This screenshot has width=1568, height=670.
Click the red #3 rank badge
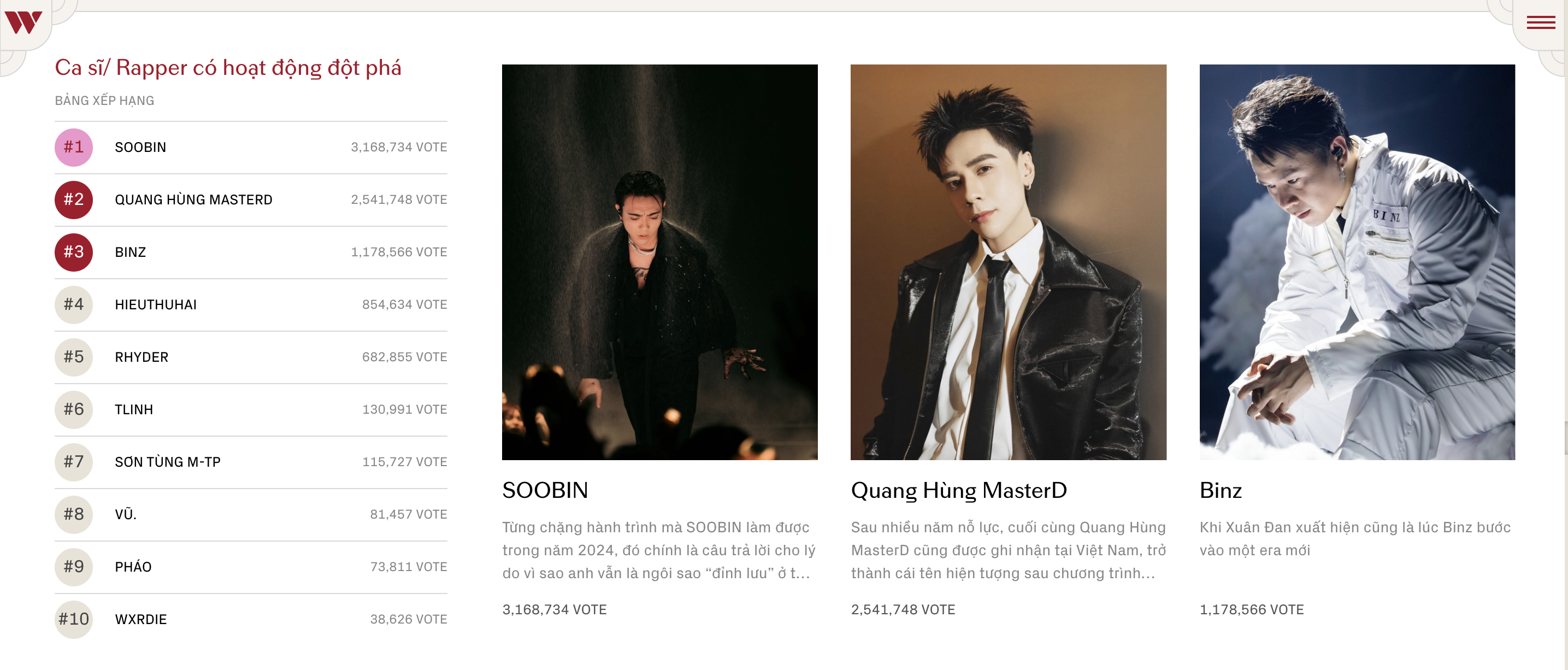[x=74, y=251]
